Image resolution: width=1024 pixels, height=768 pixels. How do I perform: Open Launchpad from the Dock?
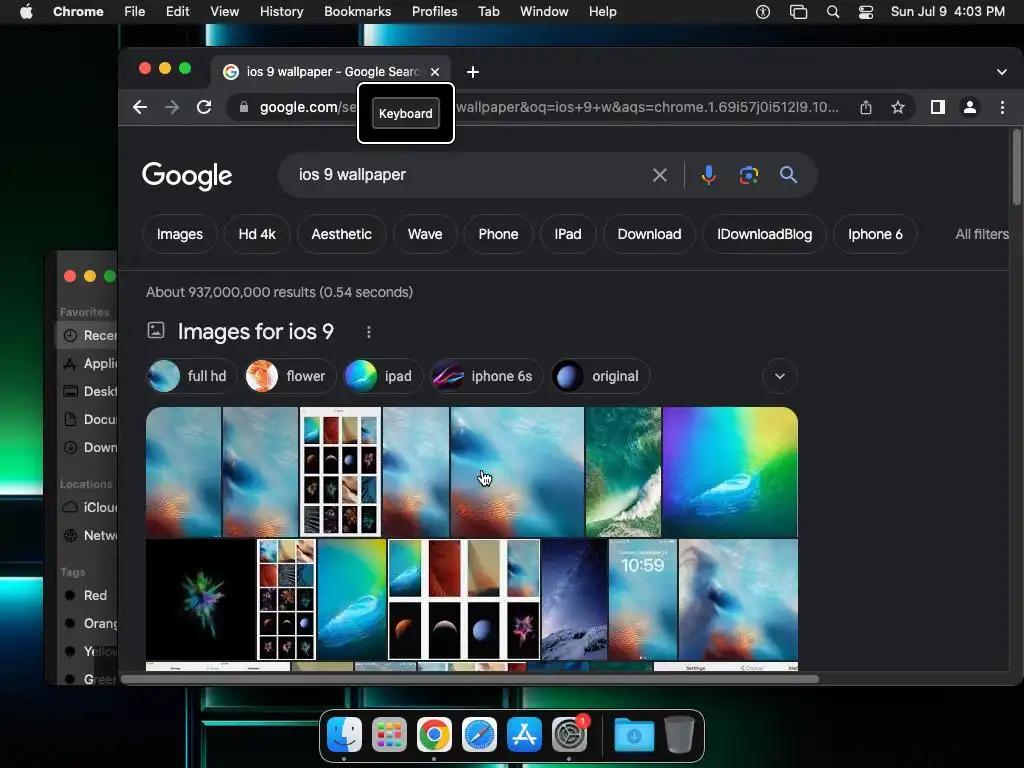tap(389, 735)
